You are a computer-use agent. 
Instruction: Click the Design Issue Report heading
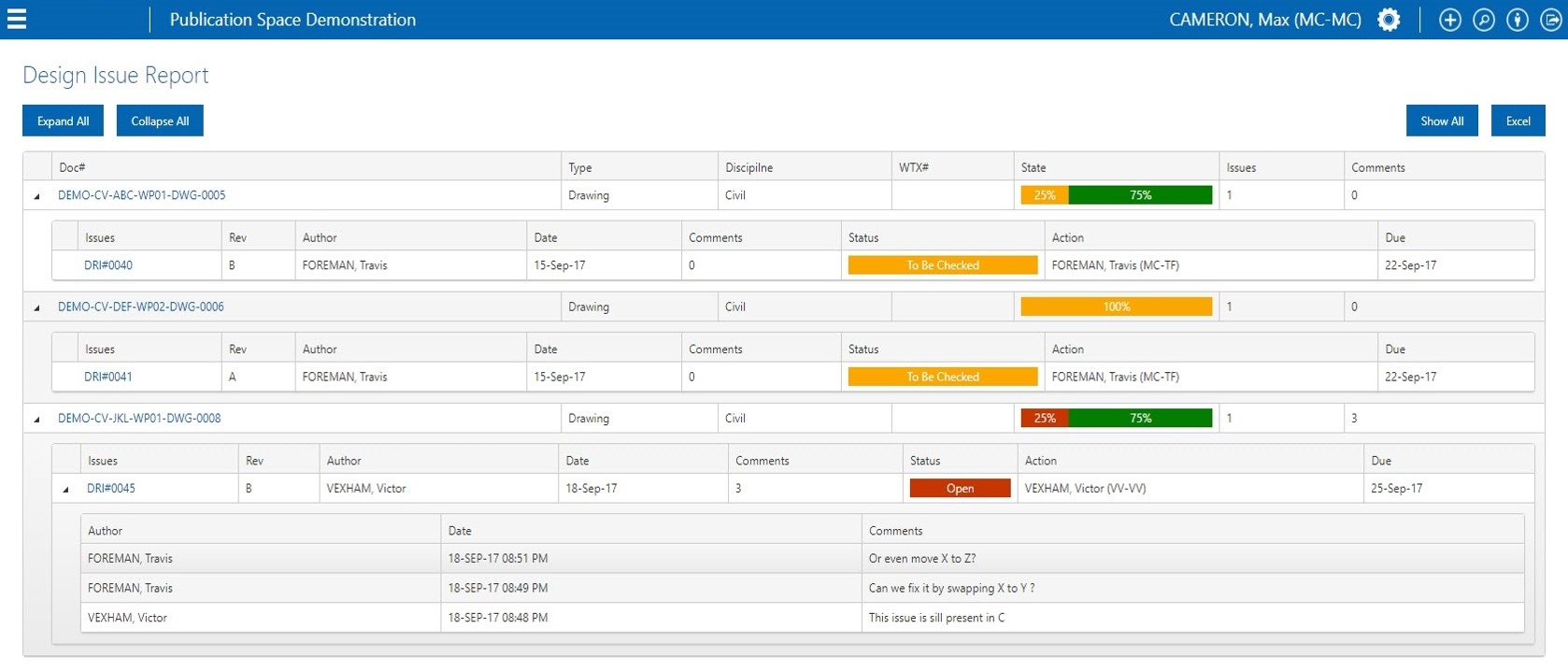[x=116, y=76]
